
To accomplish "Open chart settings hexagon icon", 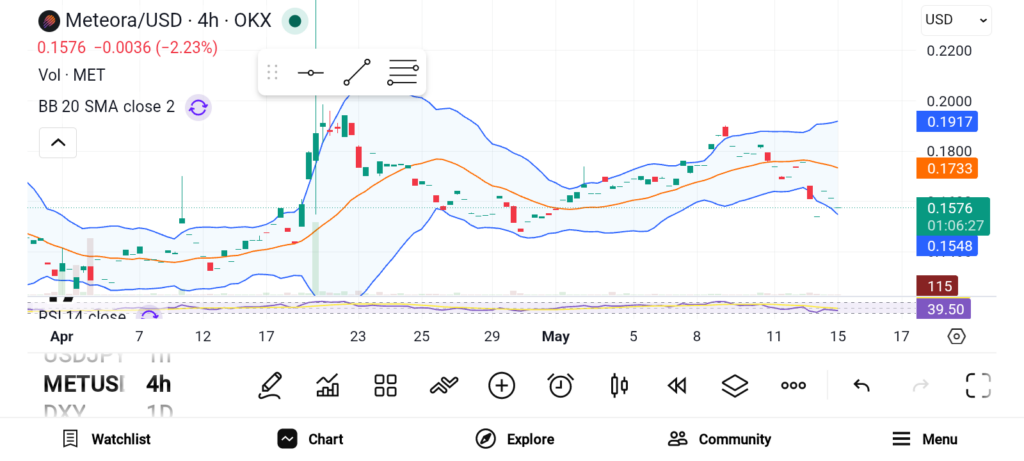I will coord(956,337).
